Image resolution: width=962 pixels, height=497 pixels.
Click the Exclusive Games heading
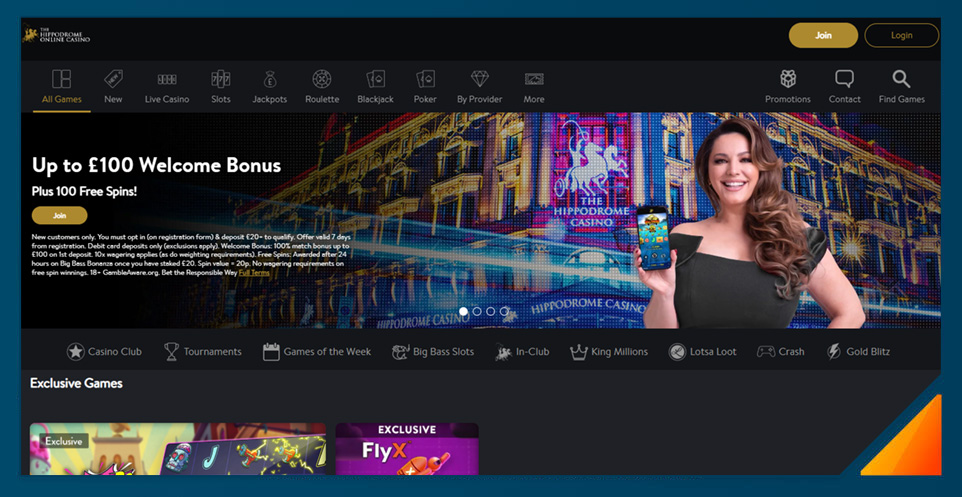76,383
